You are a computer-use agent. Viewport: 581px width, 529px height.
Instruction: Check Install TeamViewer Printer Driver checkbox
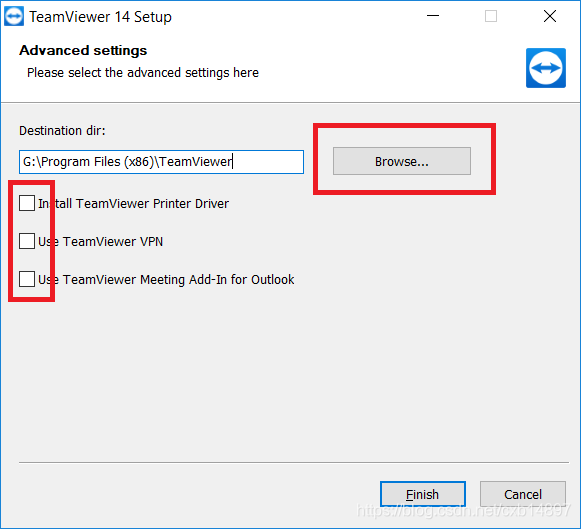pos(27,203)
